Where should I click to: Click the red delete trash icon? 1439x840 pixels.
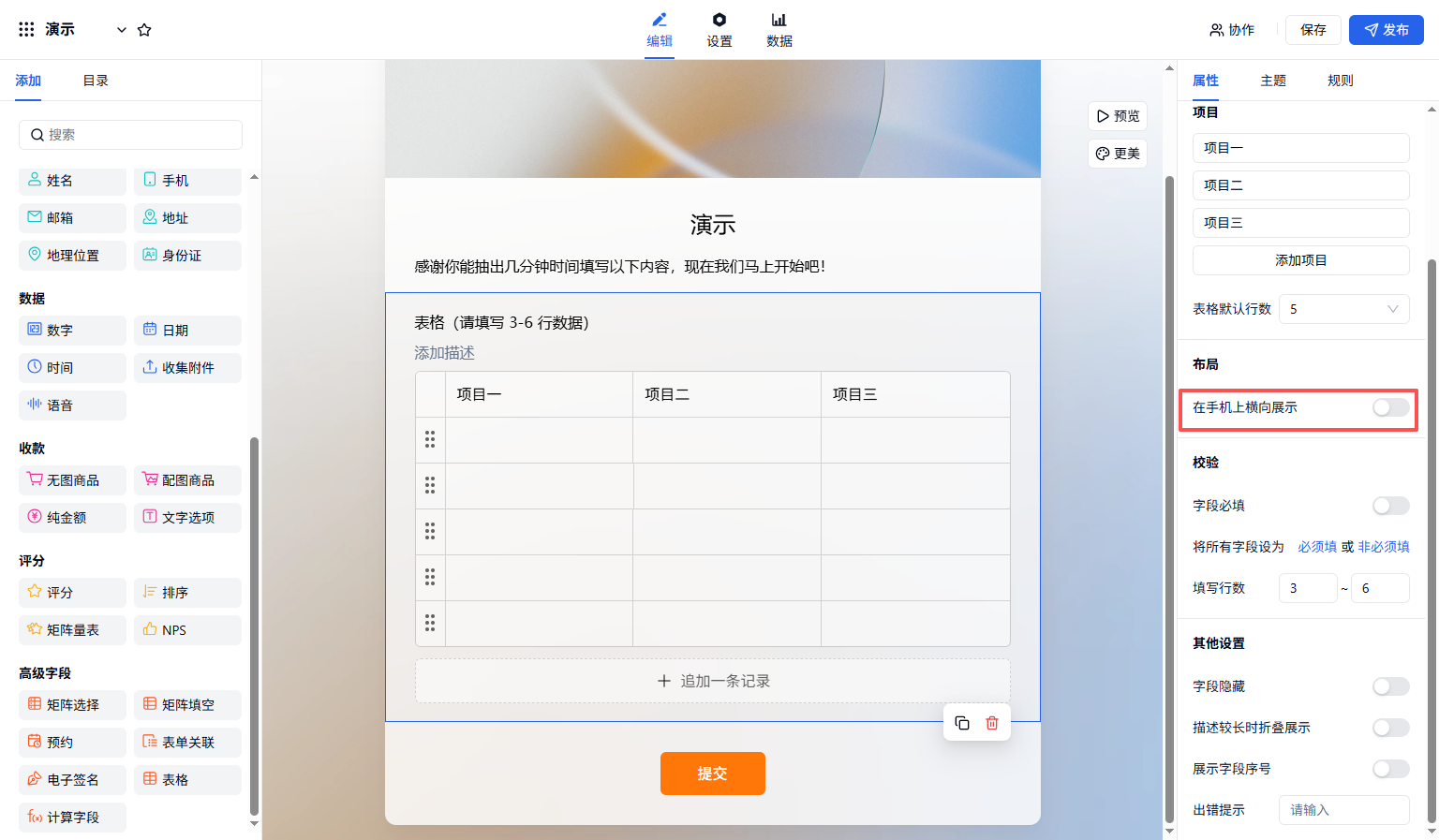[x=991, y=723]
